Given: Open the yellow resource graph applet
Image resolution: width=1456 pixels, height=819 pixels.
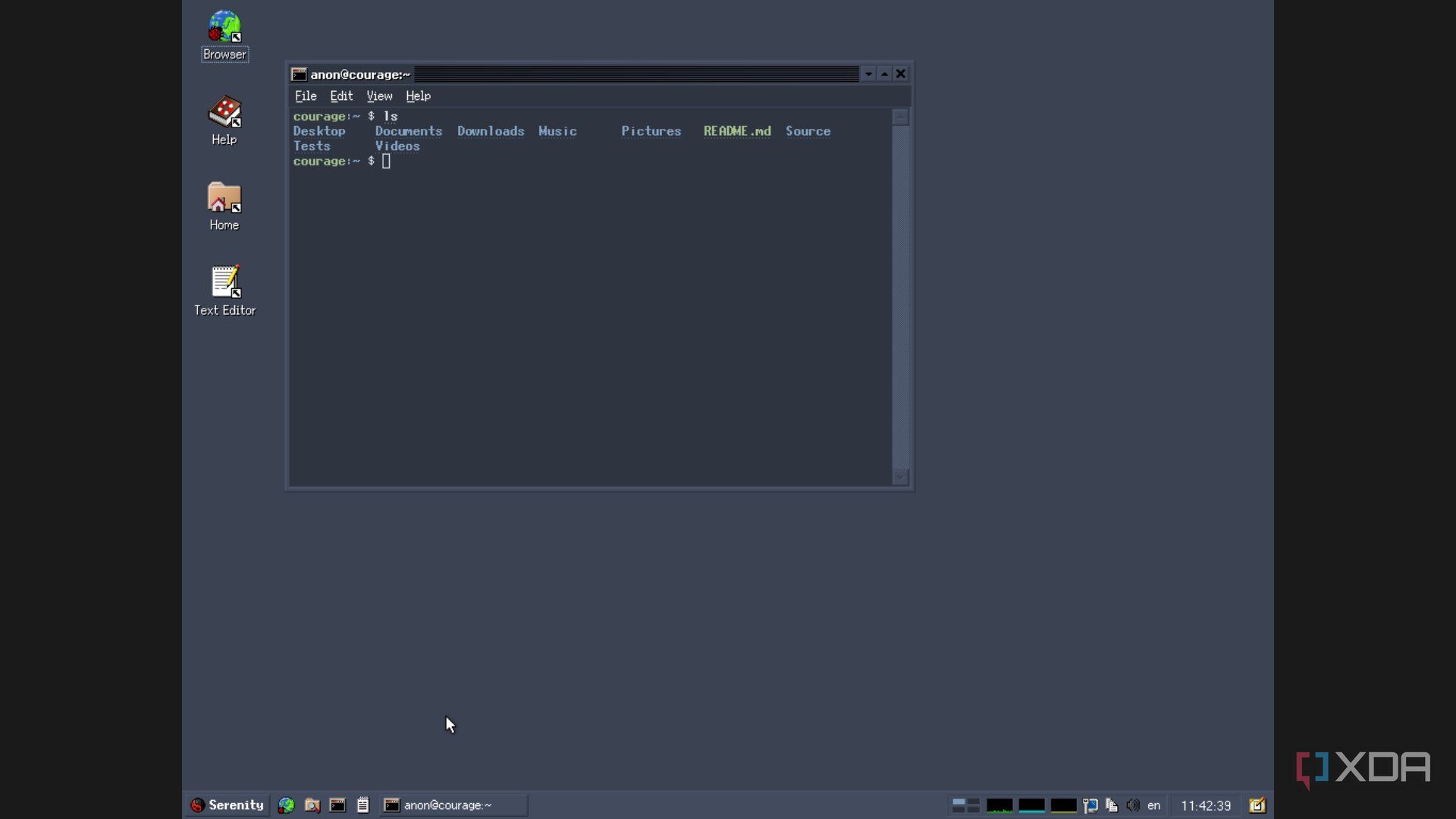Looking at the screenshot, I should [x=1063, y=805].
